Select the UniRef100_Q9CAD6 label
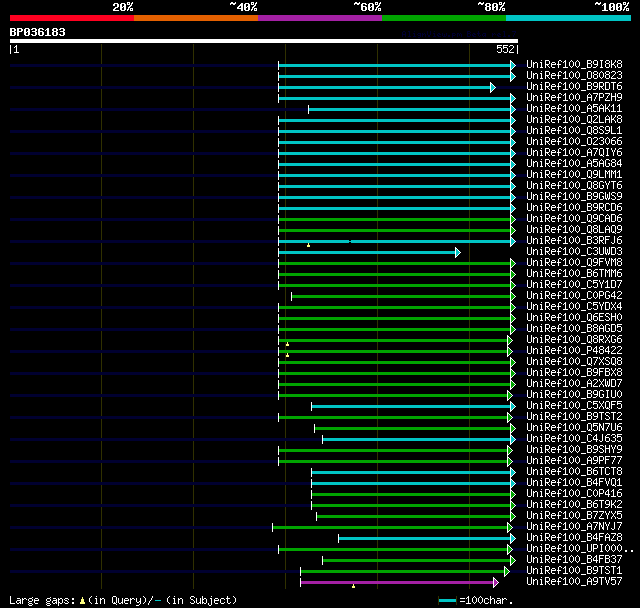Viewport: 640px width, 608px height. coord(574,219)
